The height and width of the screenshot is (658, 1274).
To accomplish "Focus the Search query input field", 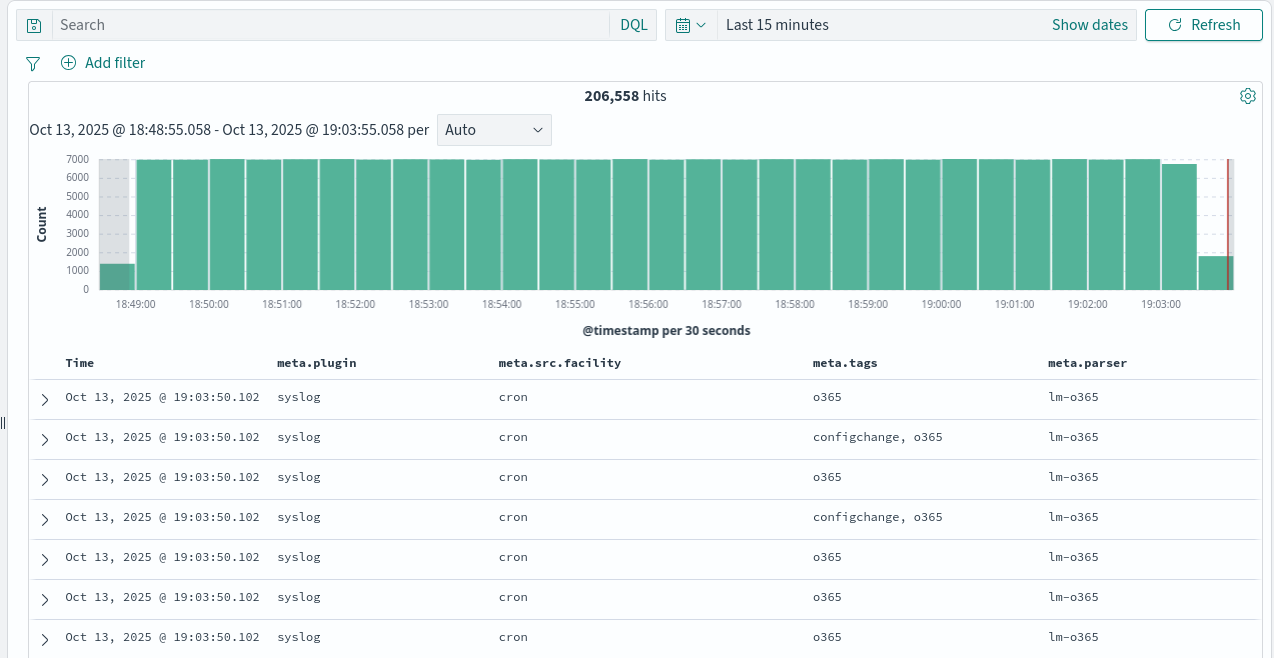I will 330,25.
